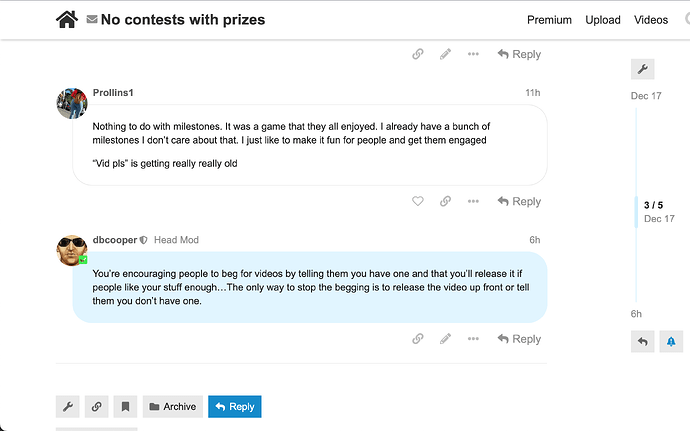
Task: Toggle the notification bell in timeline
Action: click(671, 342)
